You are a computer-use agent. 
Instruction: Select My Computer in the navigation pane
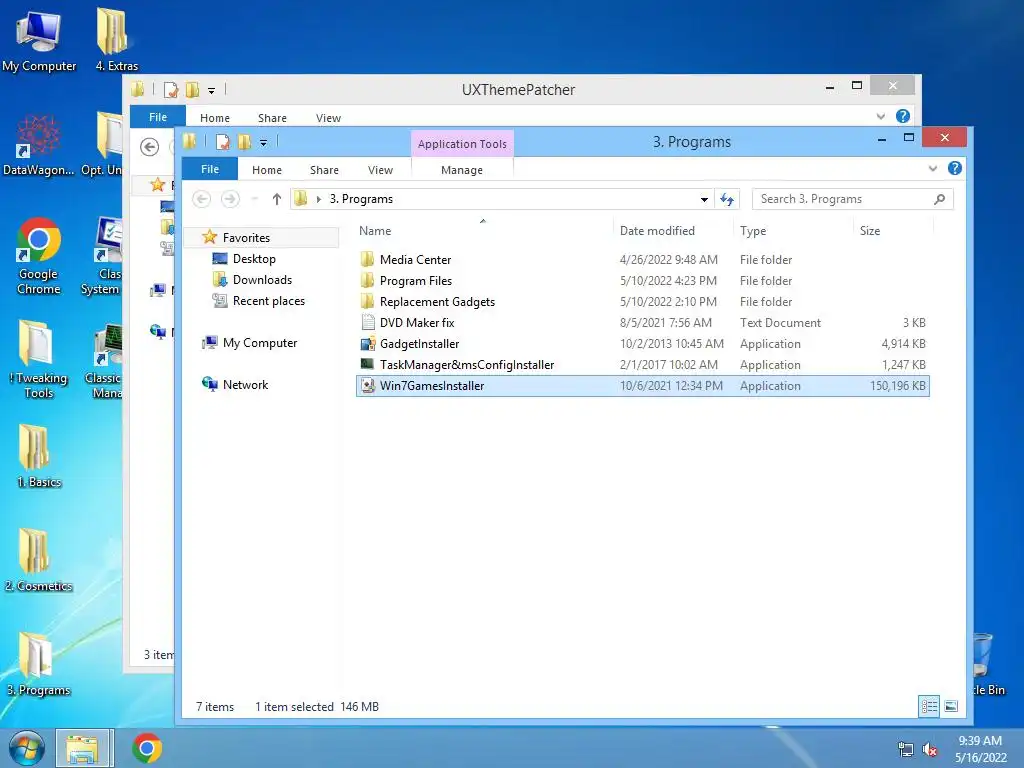click(x=260, y=343)
